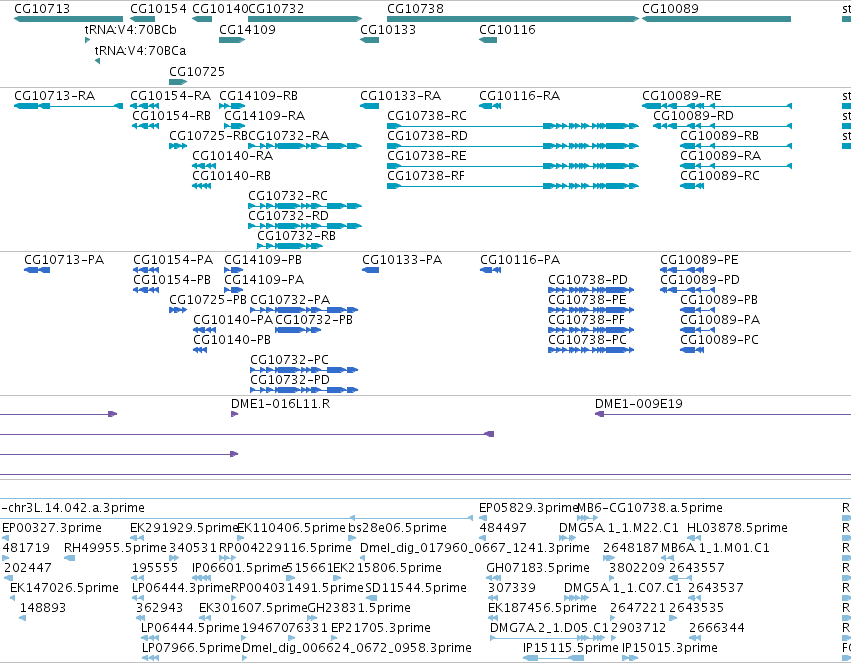851x663 pixels.
Task: Click the CG10738 gene span bar
Action: click(x=513, y=19)
